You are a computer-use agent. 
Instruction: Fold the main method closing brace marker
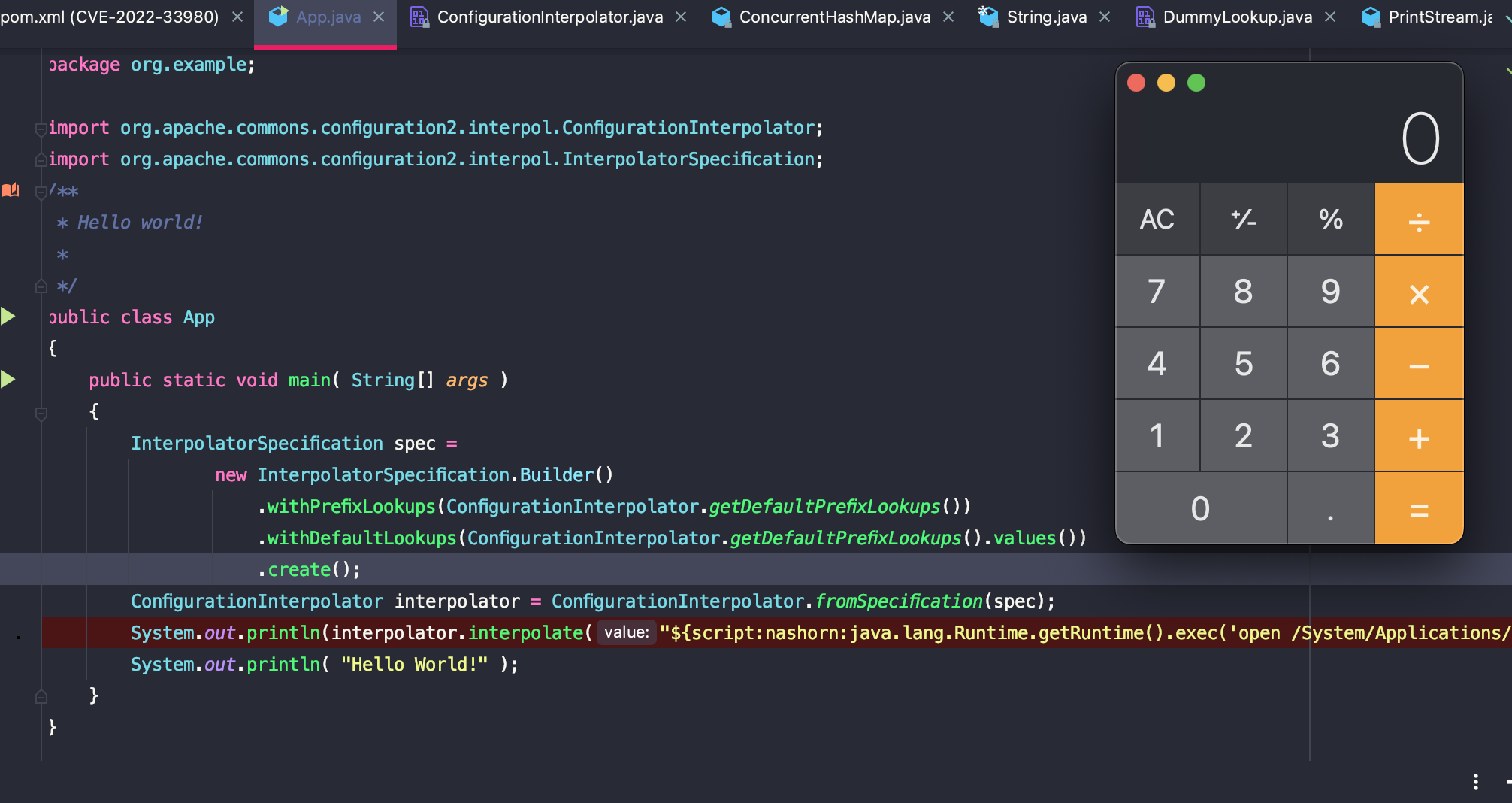41,697
